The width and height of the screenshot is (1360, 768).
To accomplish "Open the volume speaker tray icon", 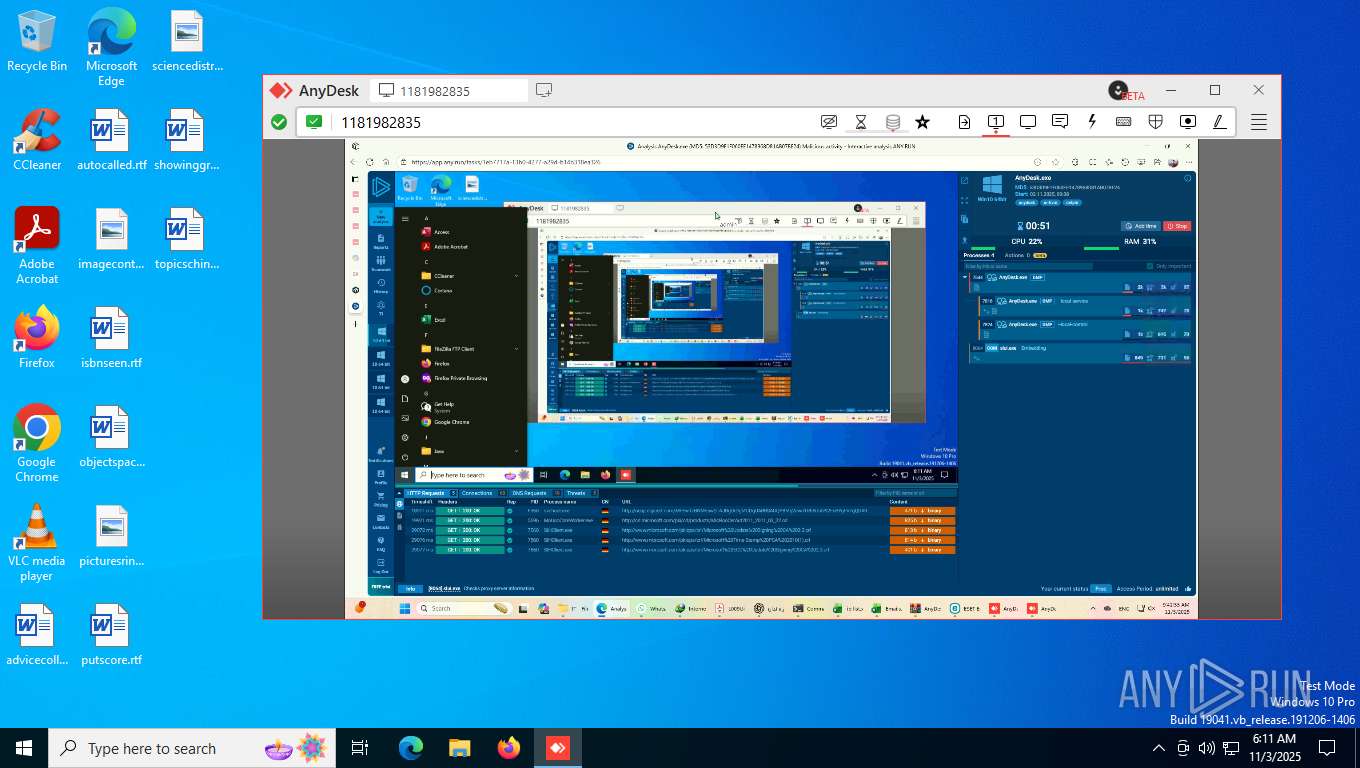I will click(1206, 748).
